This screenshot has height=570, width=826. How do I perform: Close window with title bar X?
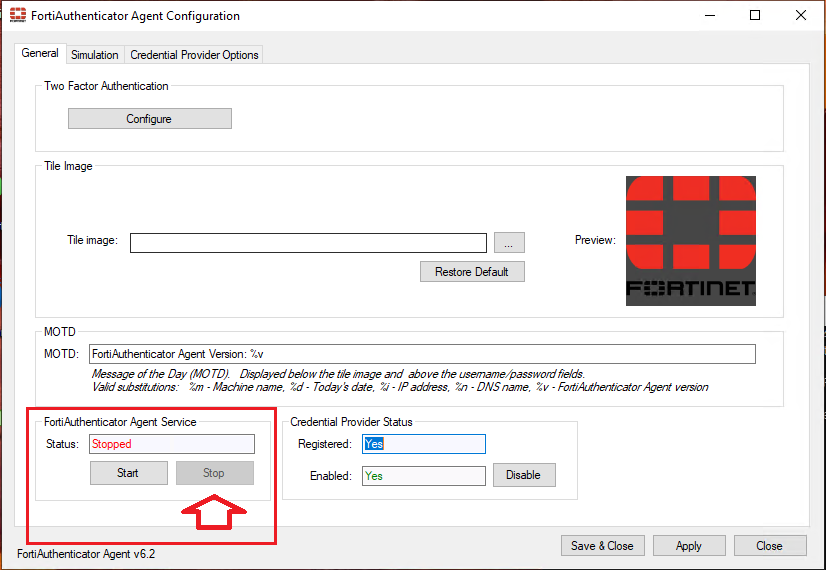click(801, 15)
